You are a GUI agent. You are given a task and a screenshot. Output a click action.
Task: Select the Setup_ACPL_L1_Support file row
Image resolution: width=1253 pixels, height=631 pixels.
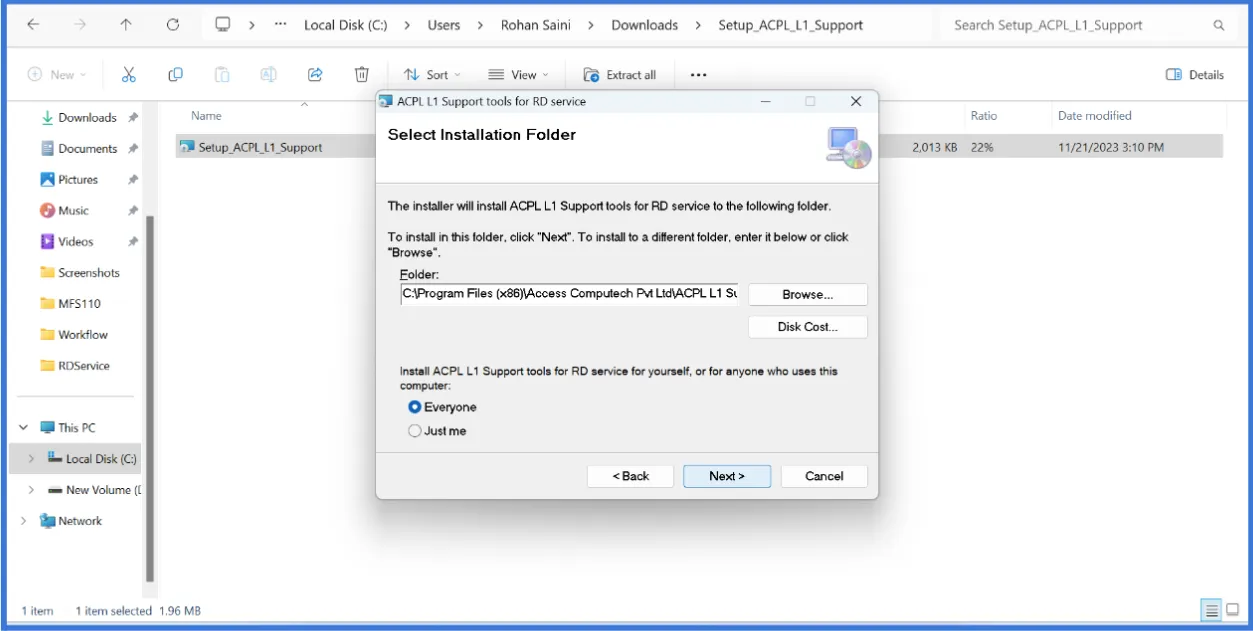(699, 147)
